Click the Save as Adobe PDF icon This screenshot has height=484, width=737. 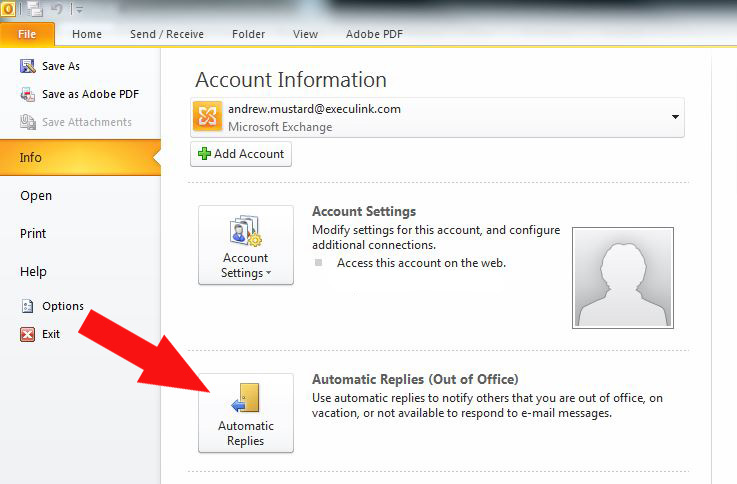(x=28, y=94)
